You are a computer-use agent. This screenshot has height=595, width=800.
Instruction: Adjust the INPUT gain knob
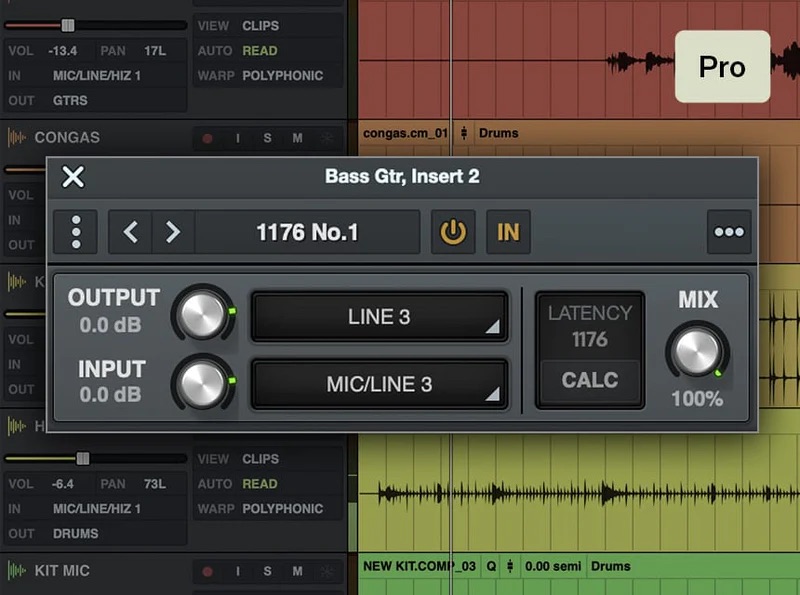pos(203,383)
